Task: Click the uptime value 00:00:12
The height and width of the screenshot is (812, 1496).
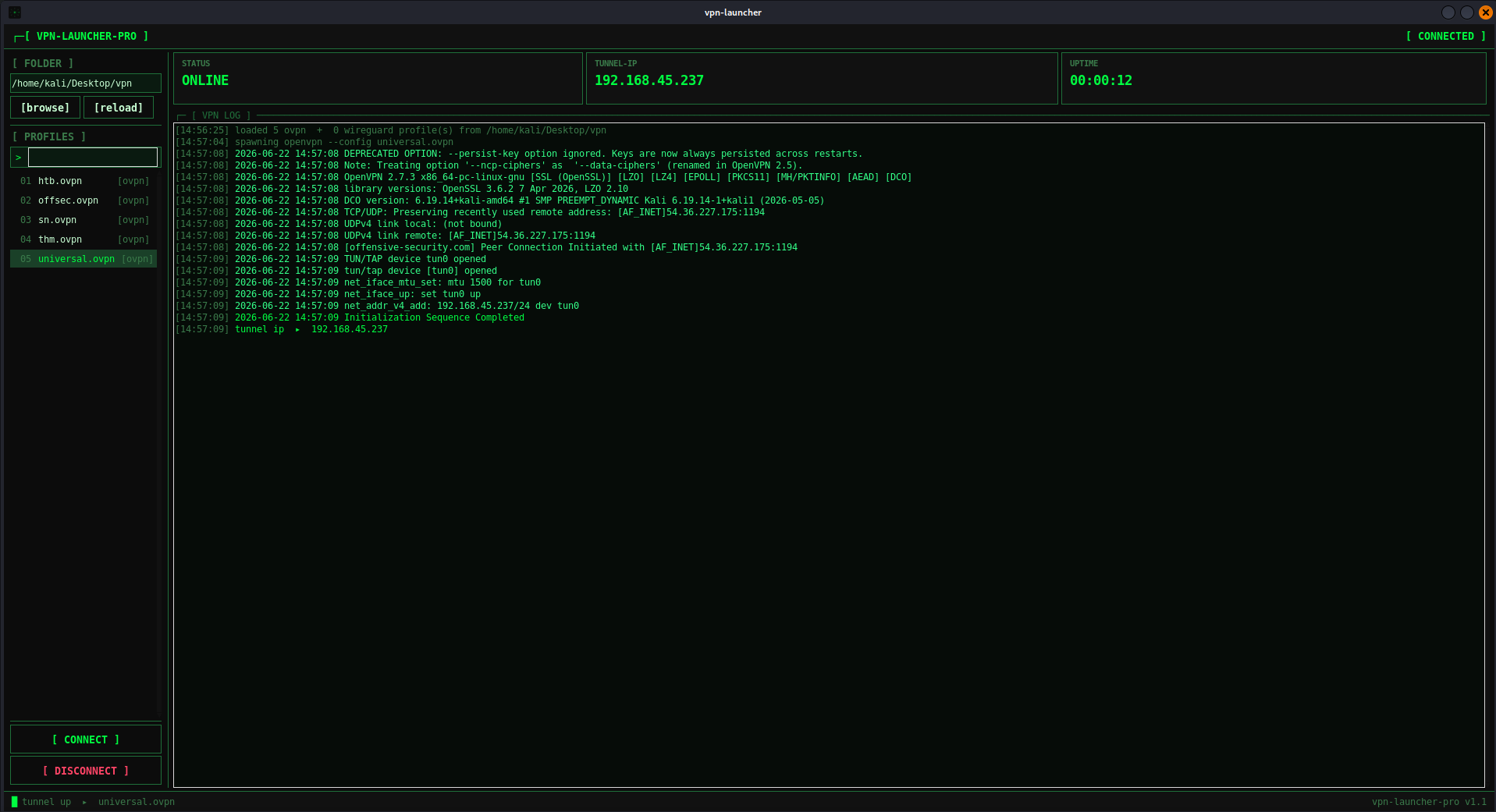Action: pyautogui.click(x=1101, y=80)
